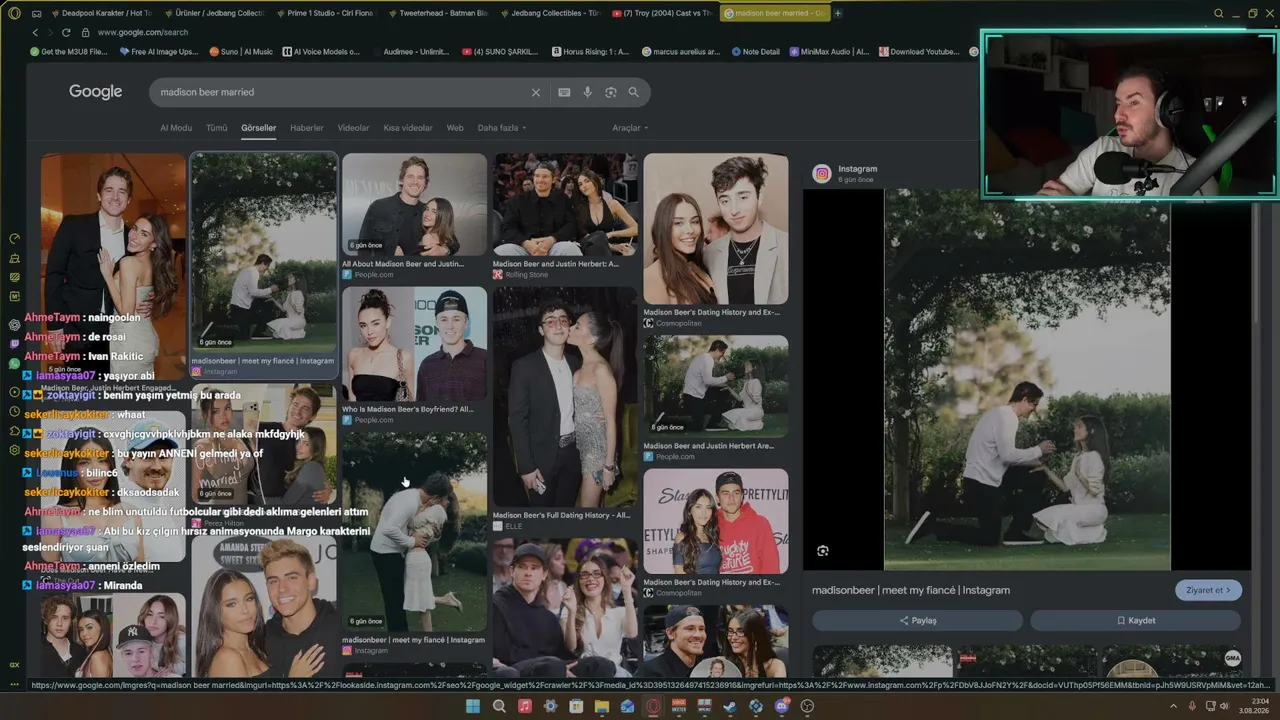Open the Suno | AI Music bookmark
The width and height of the screenshot is (1280, 720).
241,52
